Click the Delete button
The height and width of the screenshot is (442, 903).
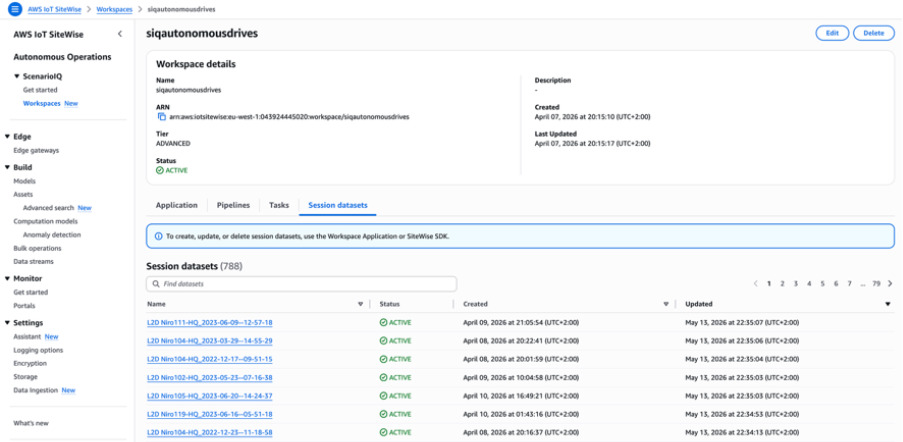874,33
